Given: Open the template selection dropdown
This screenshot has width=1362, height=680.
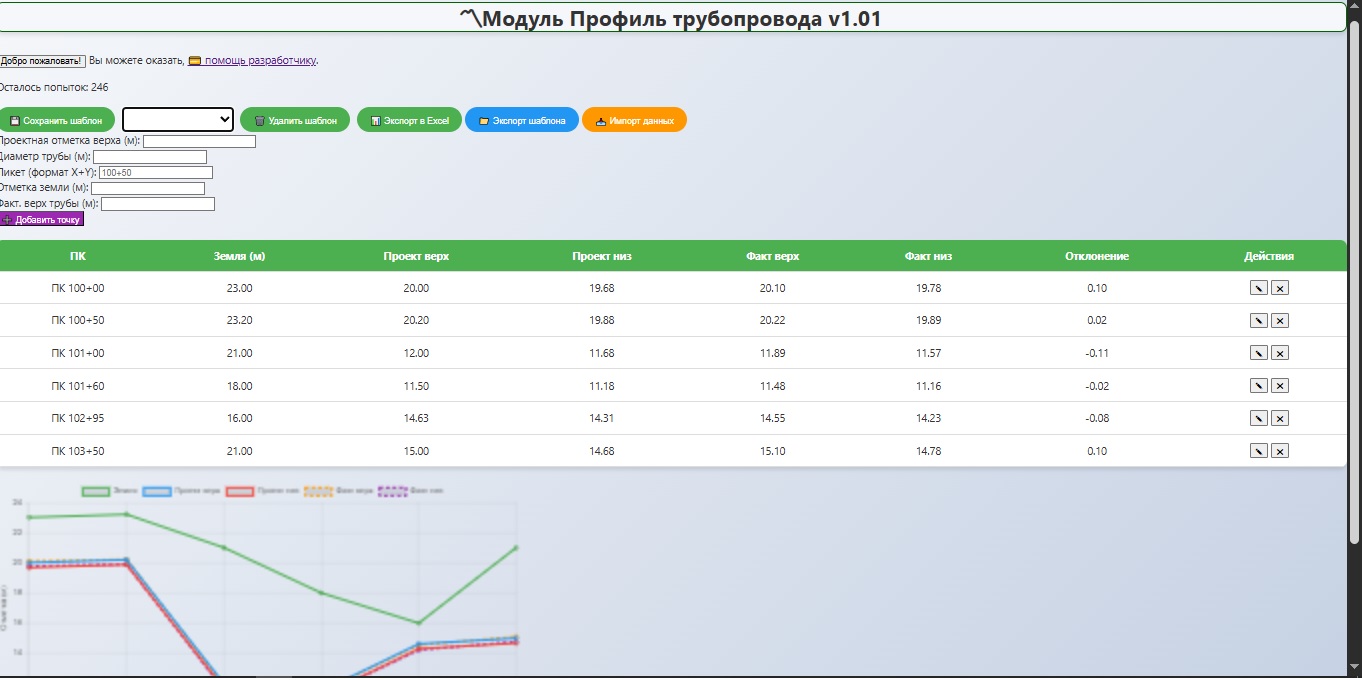Looking at the screenshot, I should pos(177,119).
